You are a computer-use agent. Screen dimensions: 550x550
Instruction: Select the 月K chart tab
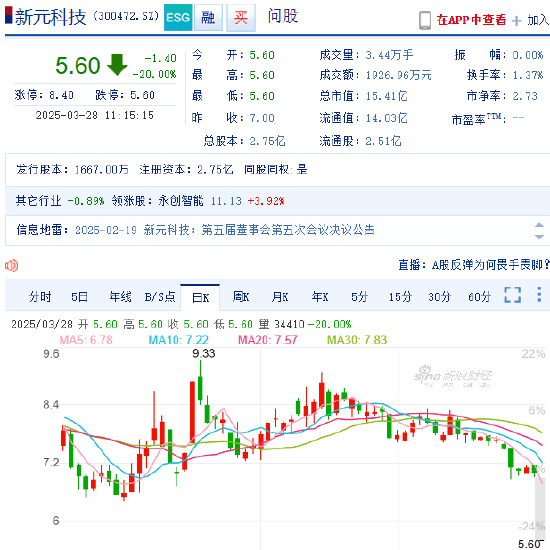280,297
